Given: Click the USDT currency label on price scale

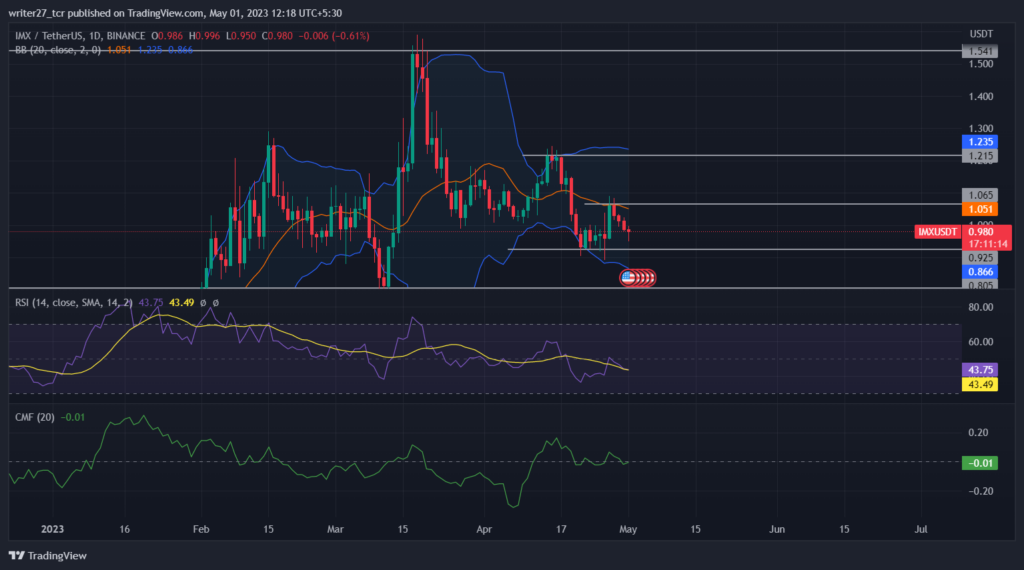Looking at the screenshot, I should click(981, 34).
